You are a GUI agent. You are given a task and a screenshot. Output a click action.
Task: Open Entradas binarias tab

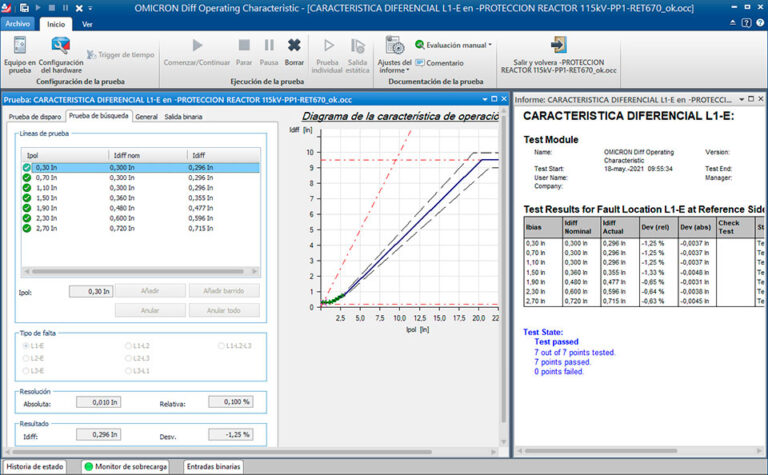[214, 467]
